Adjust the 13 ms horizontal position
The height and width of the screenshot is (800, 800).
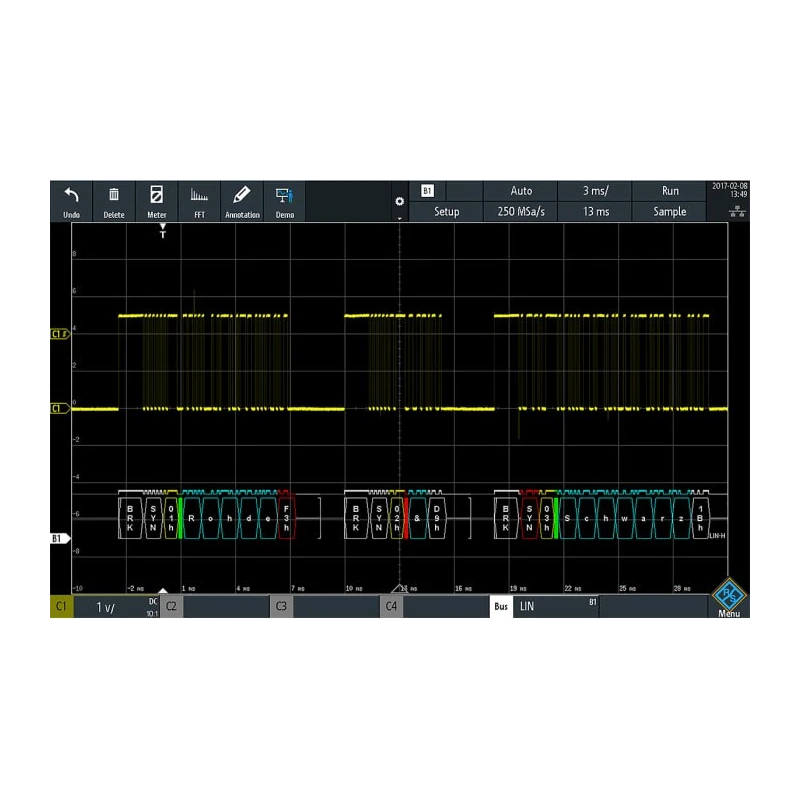tap(595, 211)
